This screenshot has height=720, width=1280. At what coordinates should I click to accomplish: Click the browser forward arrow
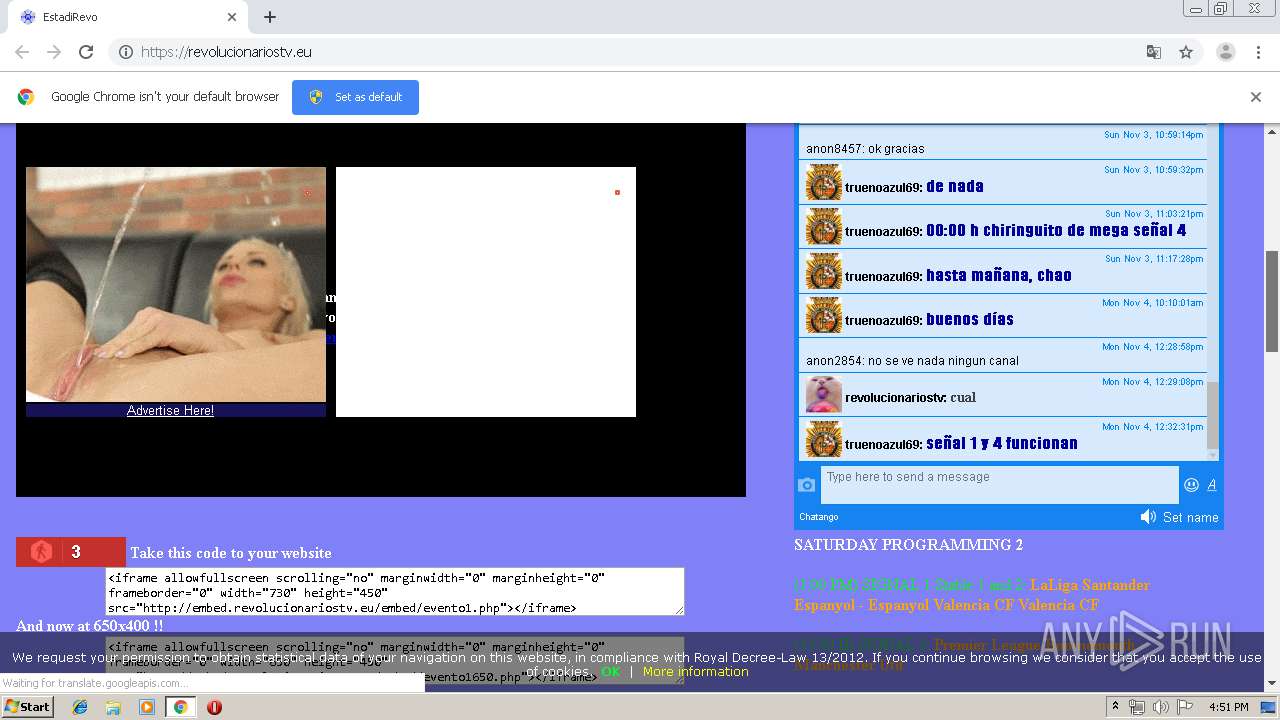point(54,52)
